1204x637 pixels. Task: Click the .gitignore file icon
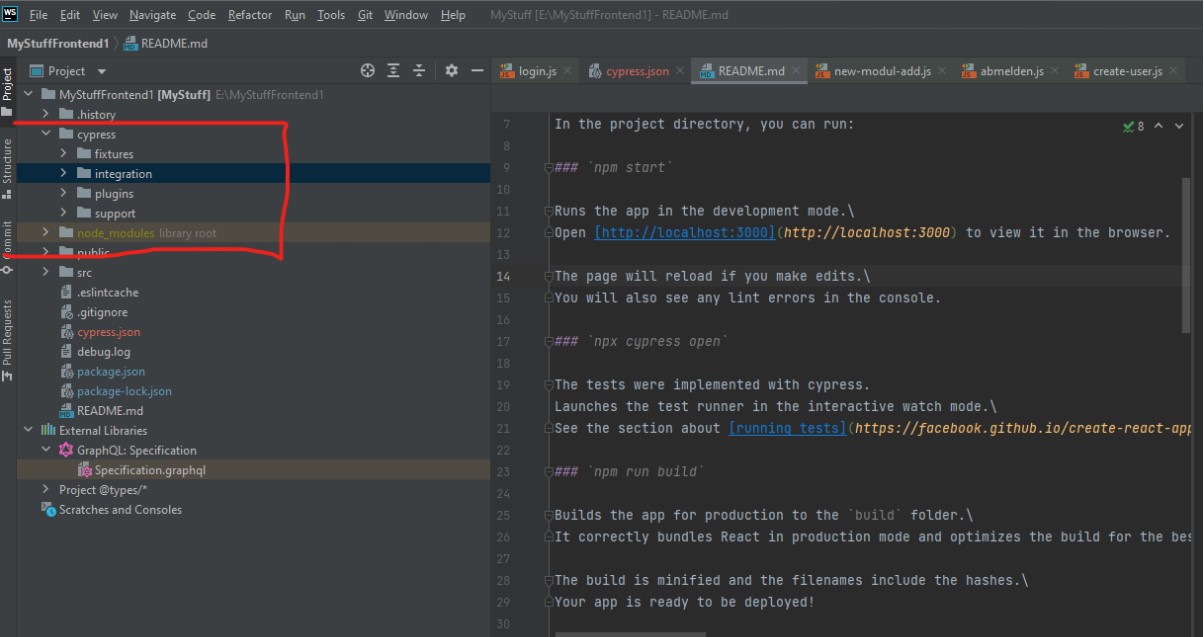click(x=67, y=312)
